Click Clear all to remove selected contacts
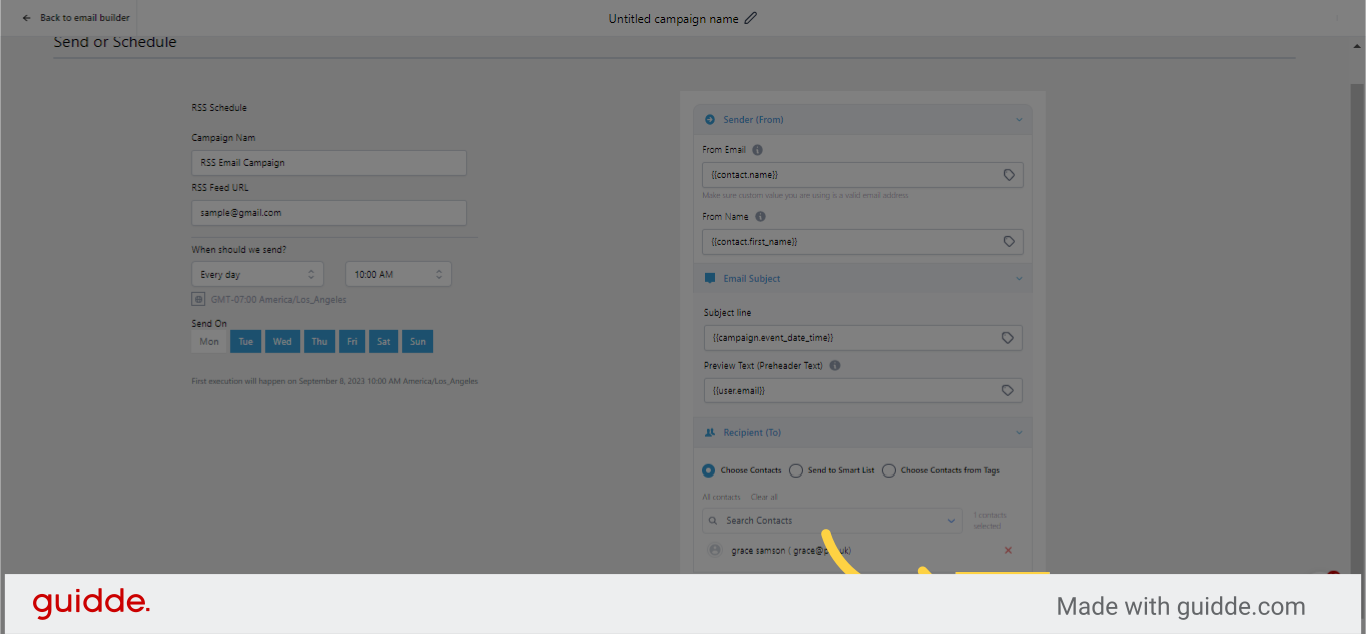Image resolution: width=1366 pixels, height=634 pixels. [x=764, y=496]
